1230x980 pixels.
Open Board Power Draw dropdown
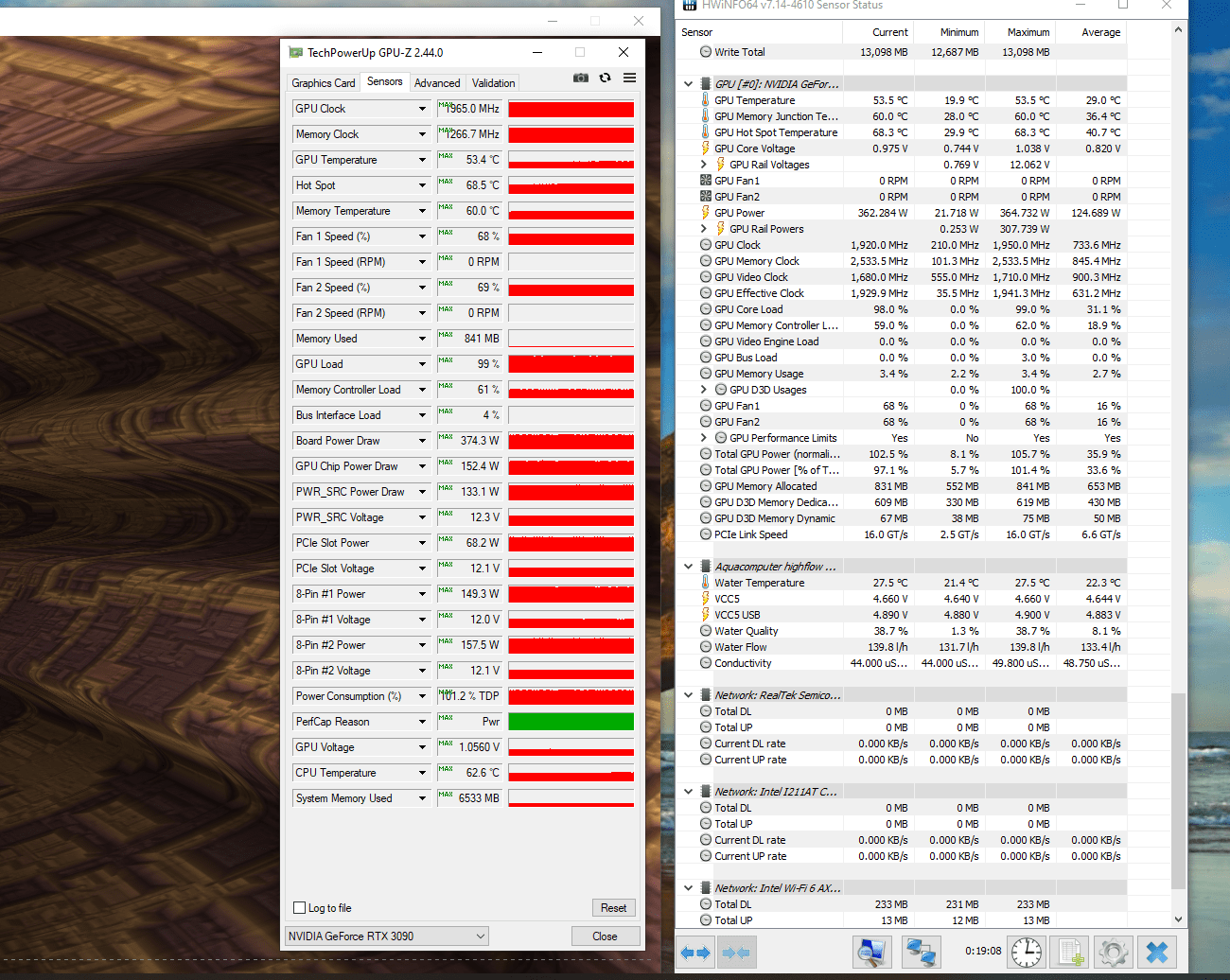[x=422, y=441]
